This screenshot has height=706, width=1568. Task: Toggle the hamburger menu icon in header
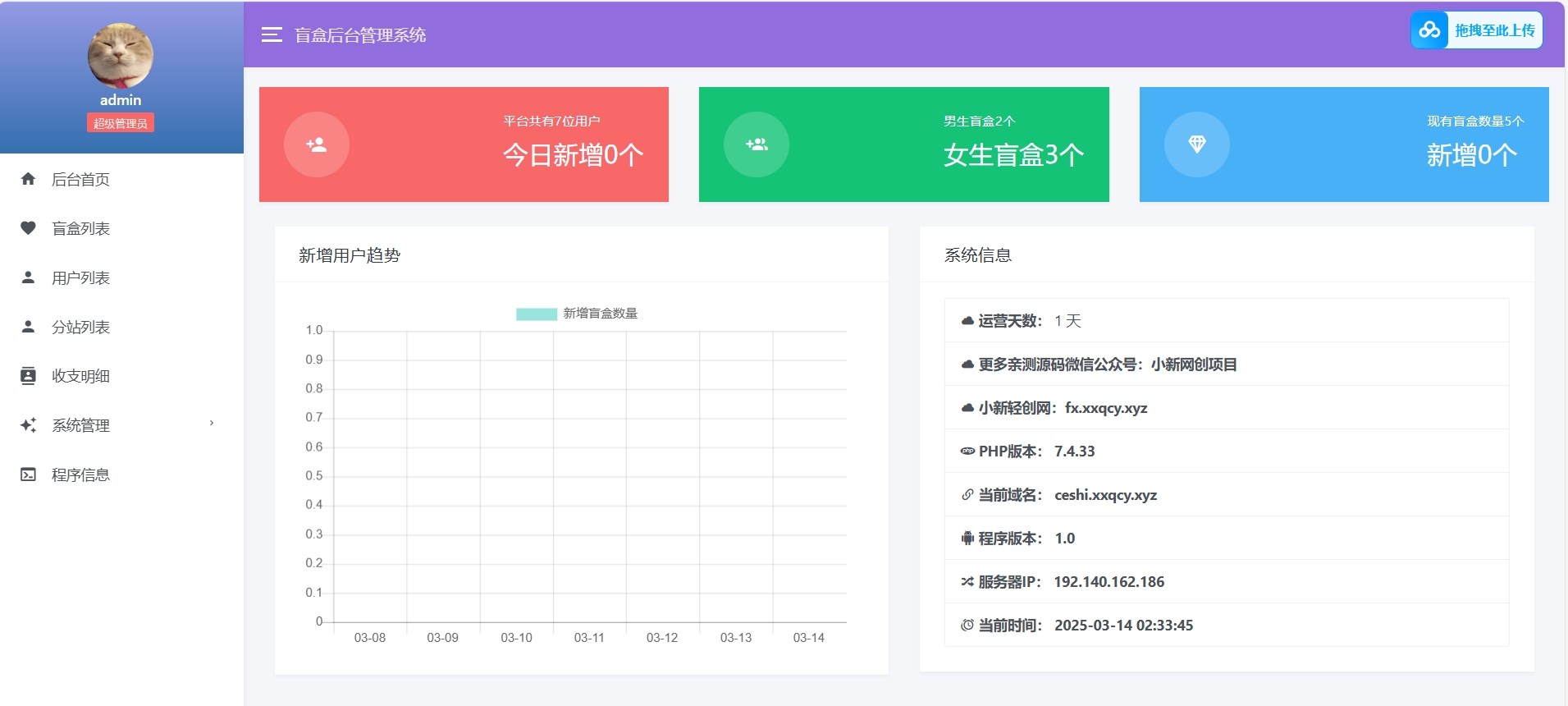point(272,34)
